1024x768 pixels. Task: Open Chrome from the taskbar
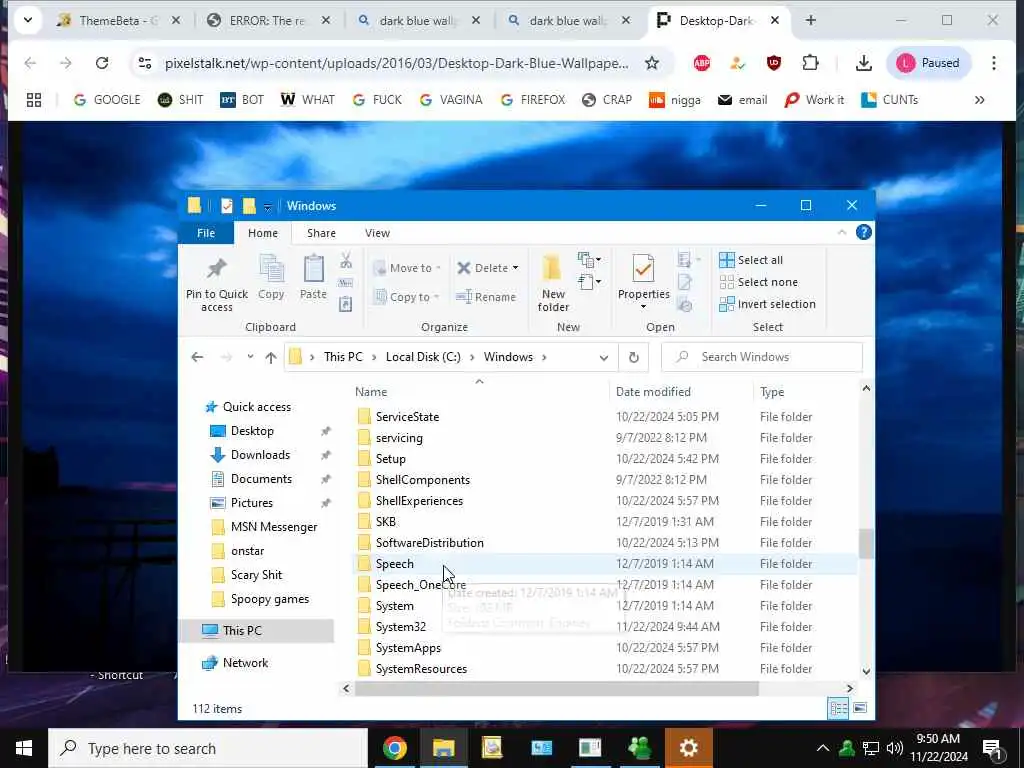click(394, 748)
